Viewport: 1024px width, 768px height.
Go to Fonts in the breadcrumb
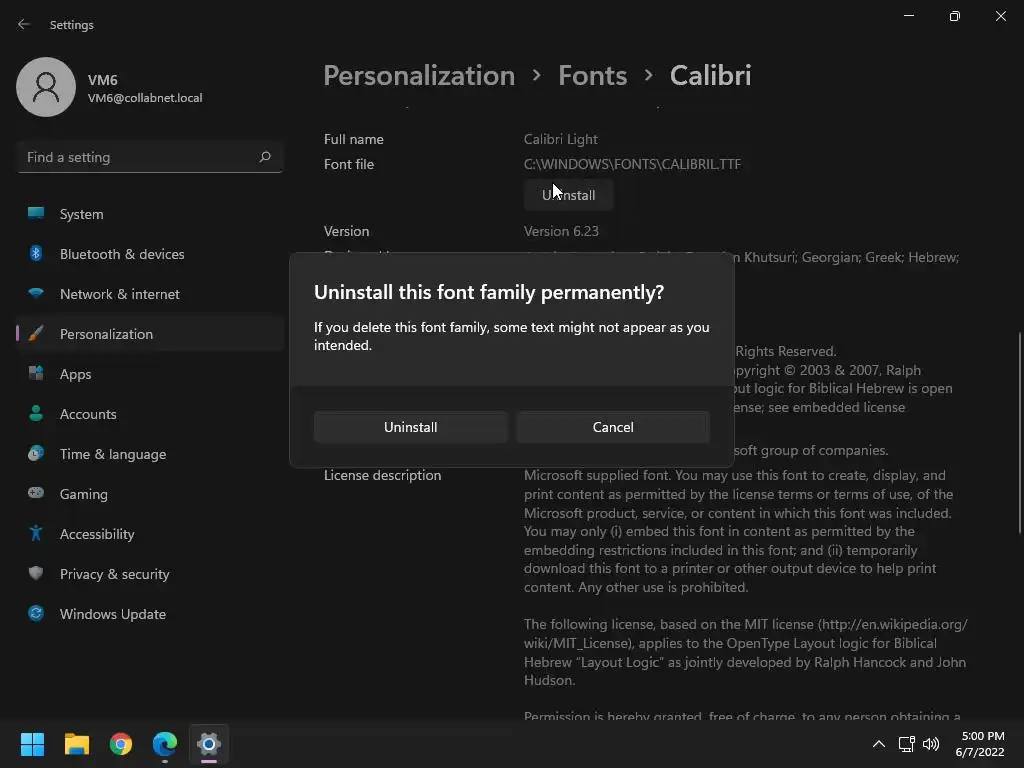coord(592,75)
